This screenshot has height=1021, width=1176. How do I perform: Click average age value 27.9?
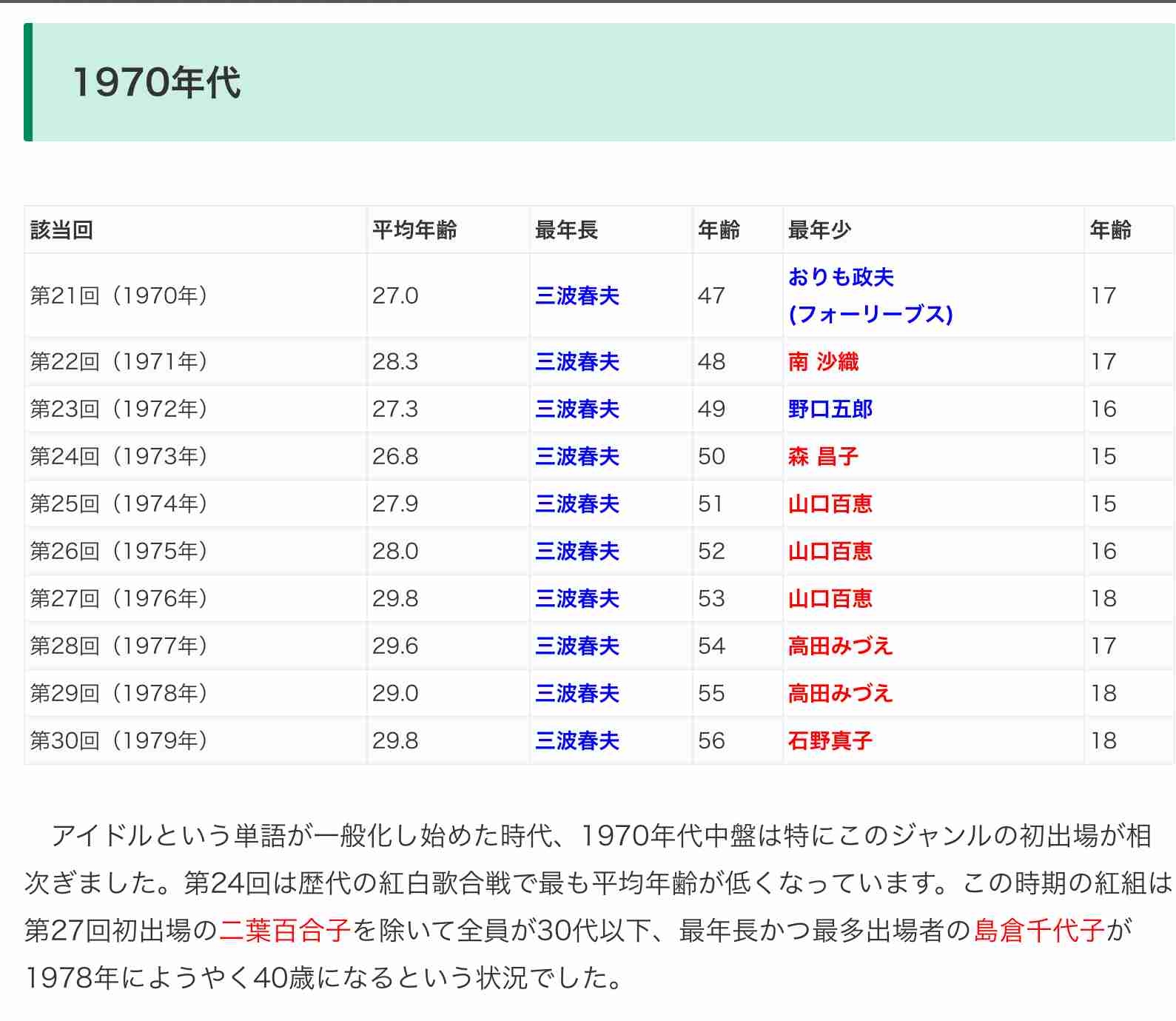[x=395, y=504]
